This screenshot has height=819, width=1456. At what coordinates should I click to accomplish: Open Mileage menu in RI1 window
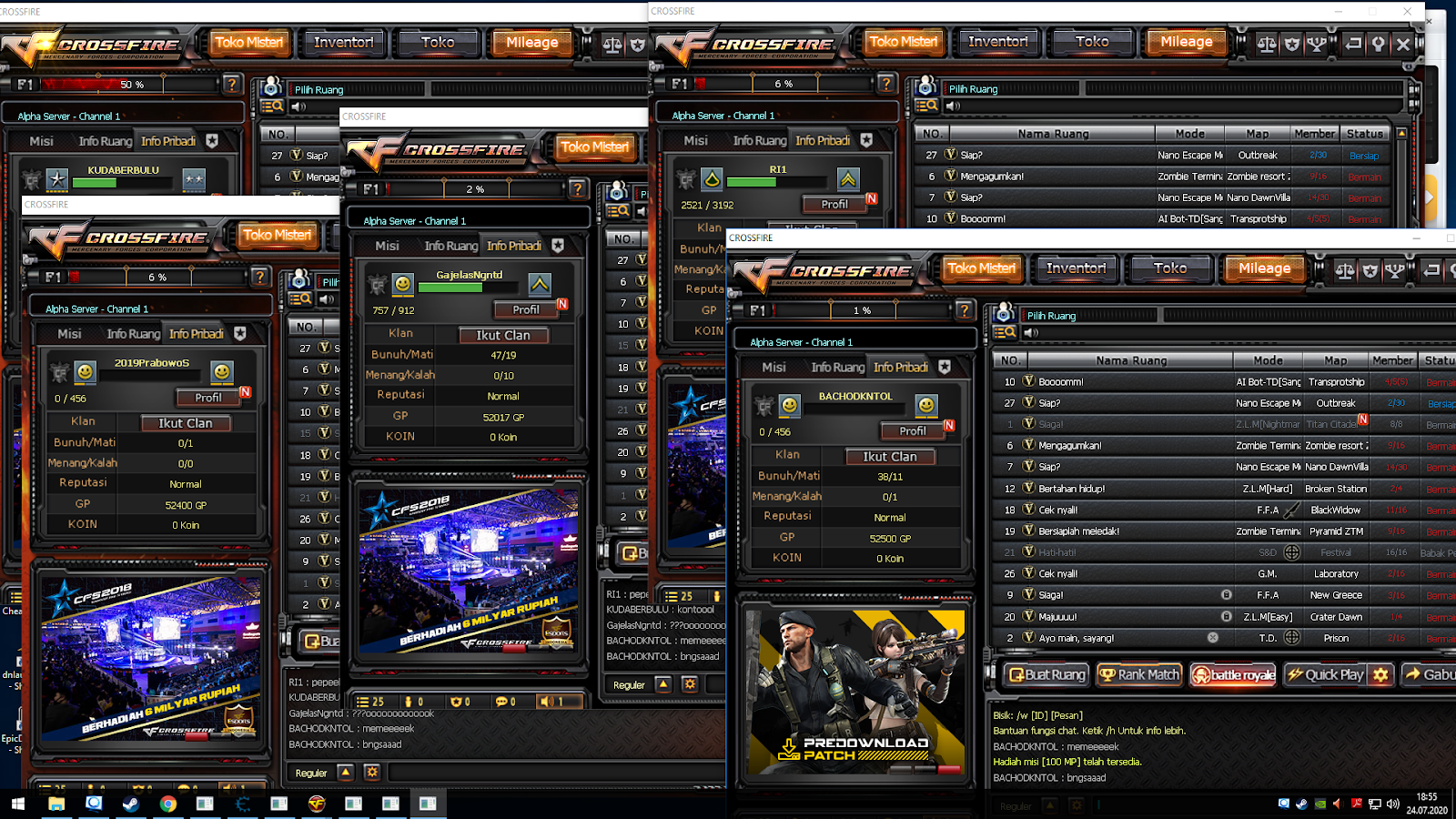(1187, 42)
